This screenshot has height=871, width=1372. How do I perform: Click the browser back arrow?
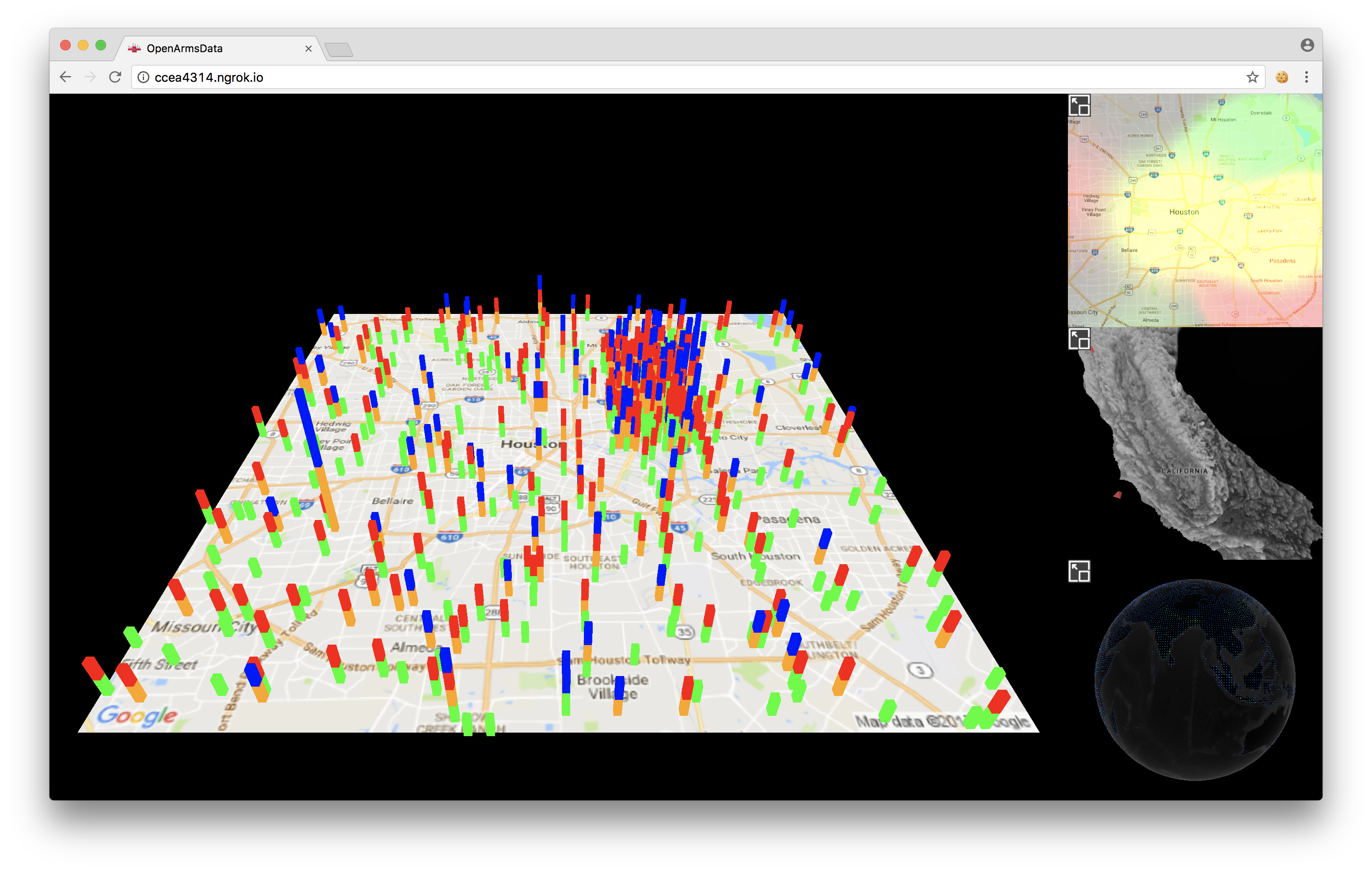pos(65,77)
